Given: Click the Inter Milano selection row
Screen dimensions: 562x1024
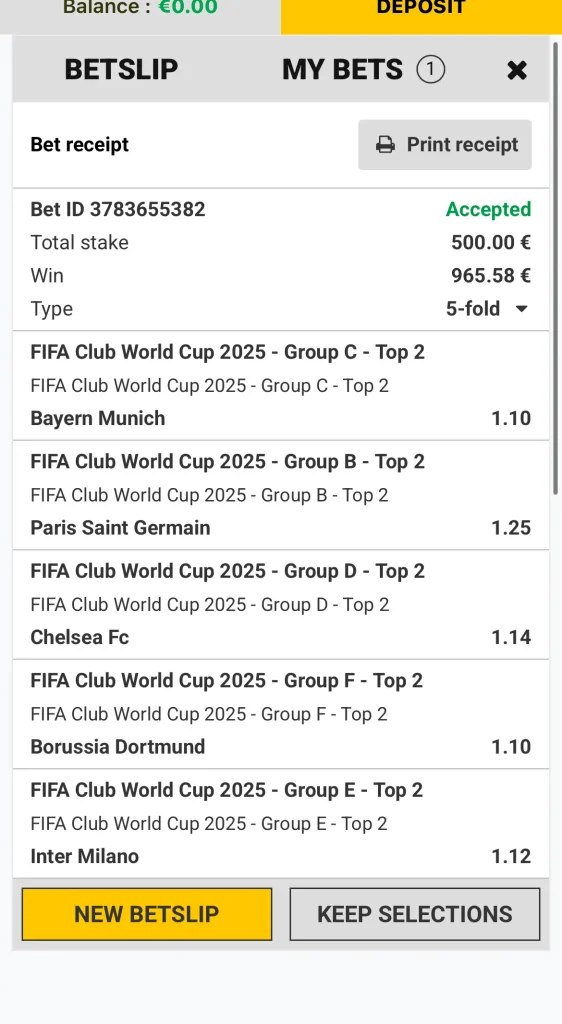Looking at the screenshot, I should (281, 856).
